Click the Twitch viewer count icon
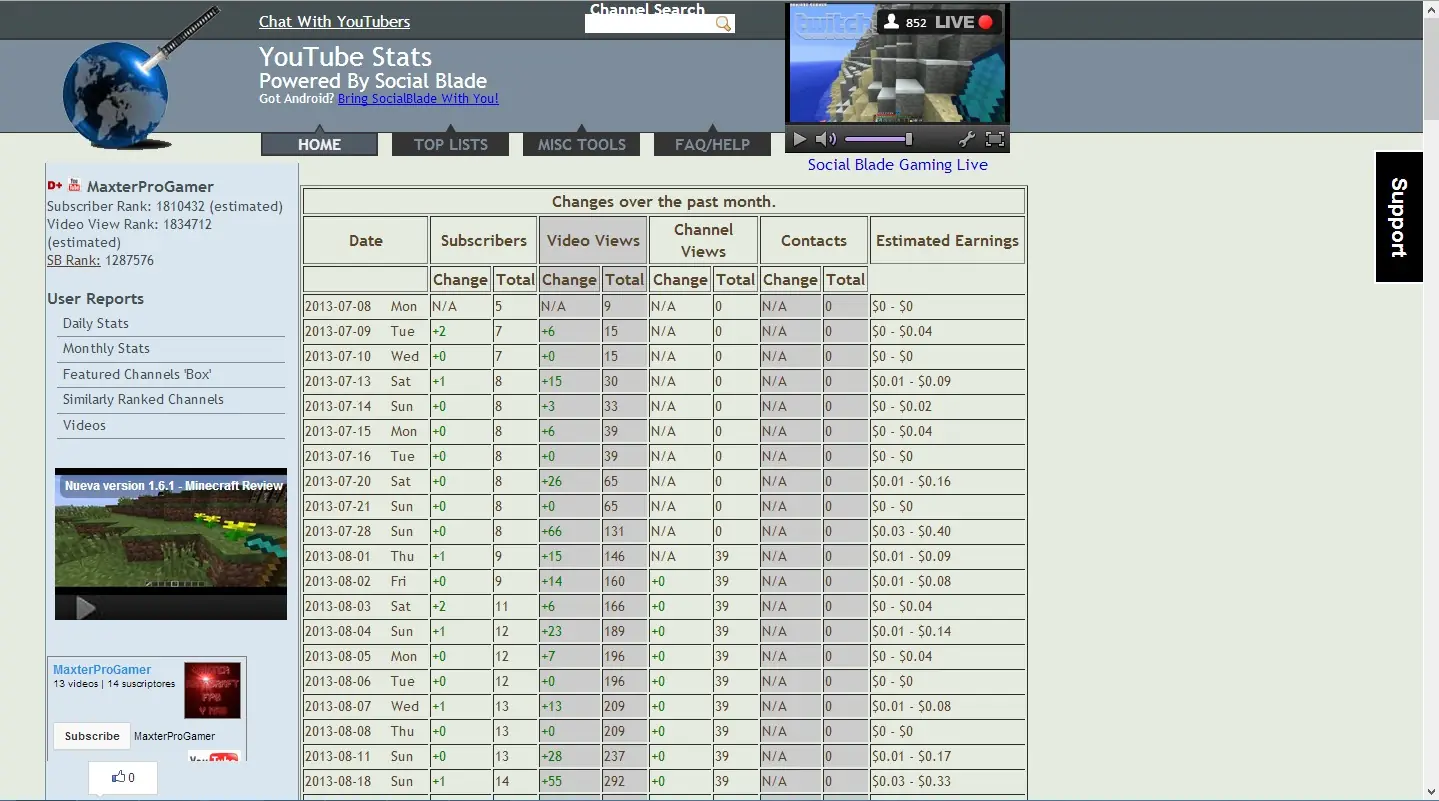This screenshot has height=801, width=1439. [x=892, y=22]
